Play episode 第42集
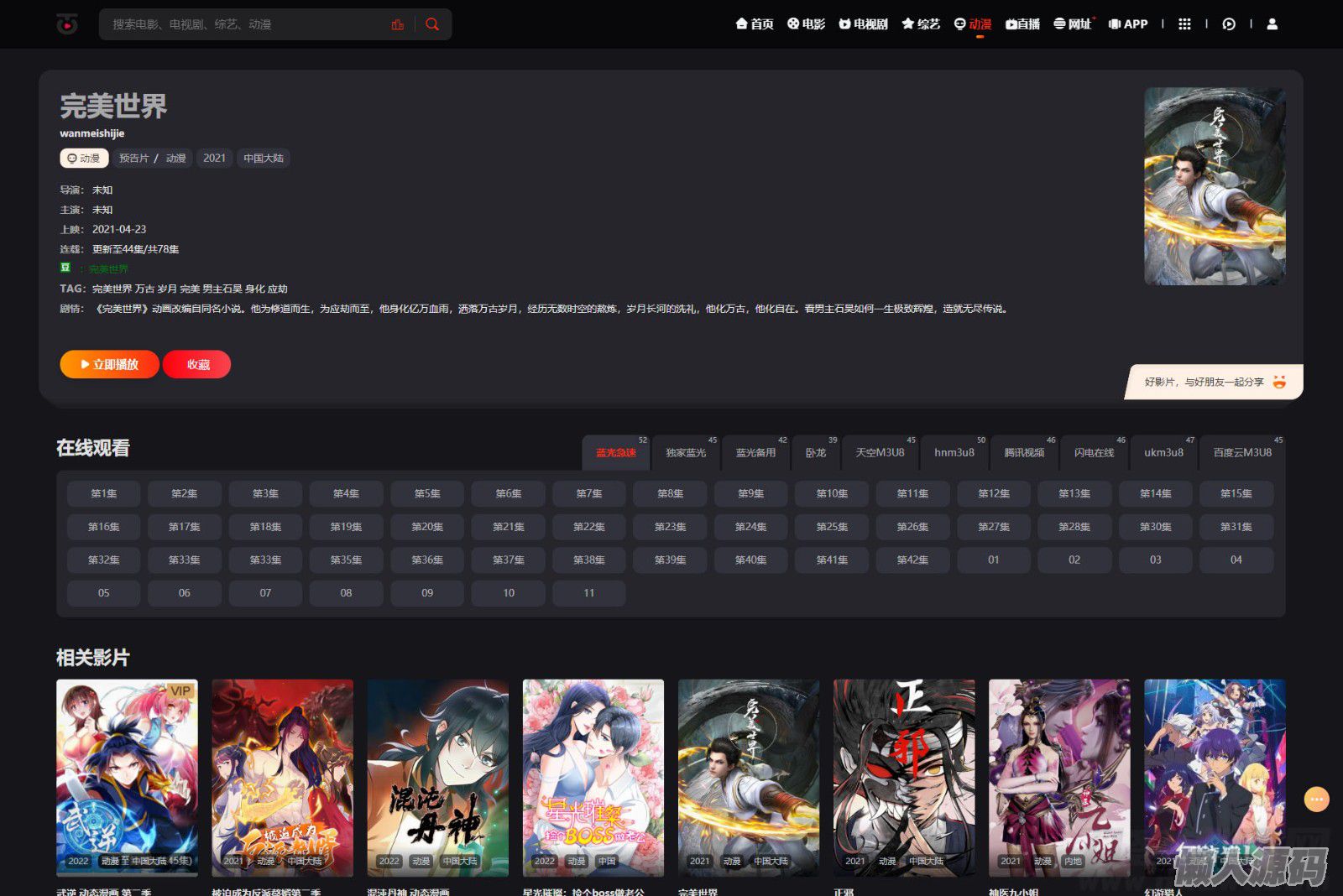Viewport: 1343px width, 896px height. [912, 560]
